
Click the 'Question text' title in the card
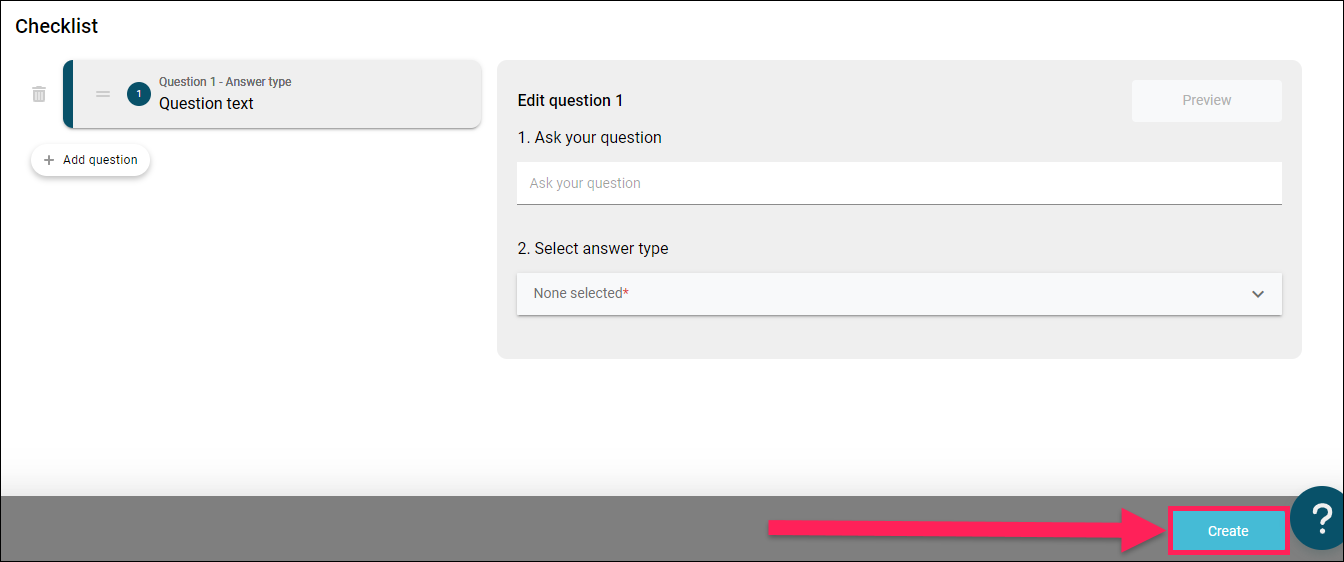click(206, 103)
